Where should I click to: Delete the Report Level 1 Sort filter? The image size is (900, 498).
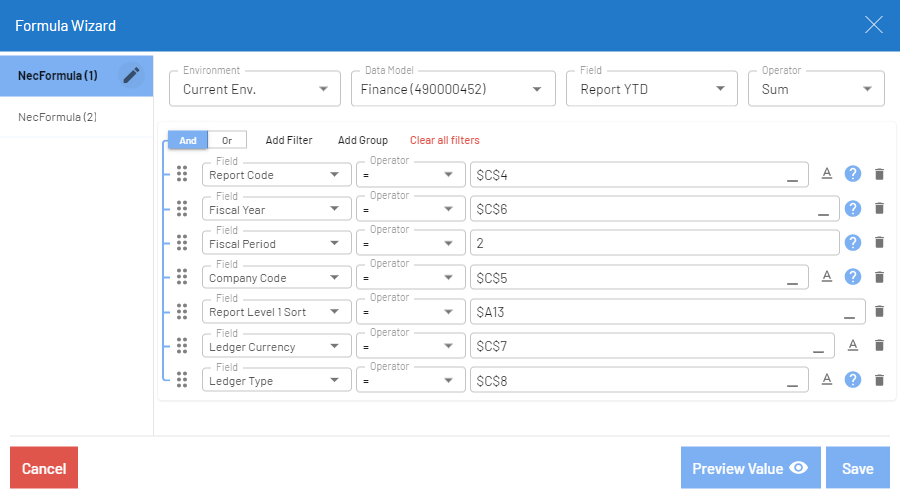[879, 311]
